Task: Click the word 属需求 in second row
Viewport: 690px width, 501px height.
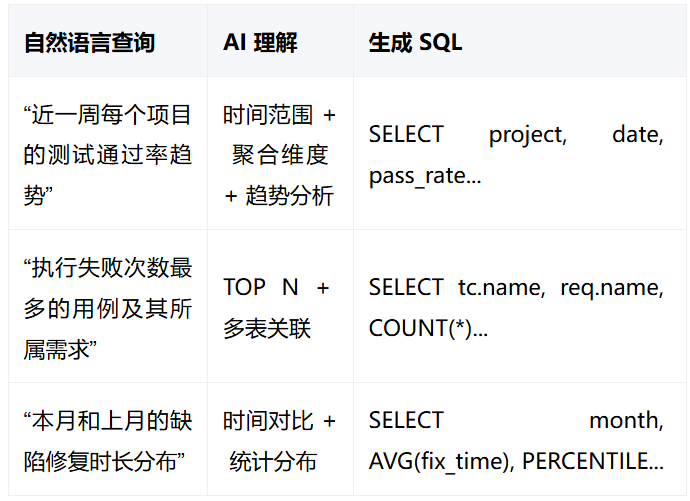Action: pos(57,350)
